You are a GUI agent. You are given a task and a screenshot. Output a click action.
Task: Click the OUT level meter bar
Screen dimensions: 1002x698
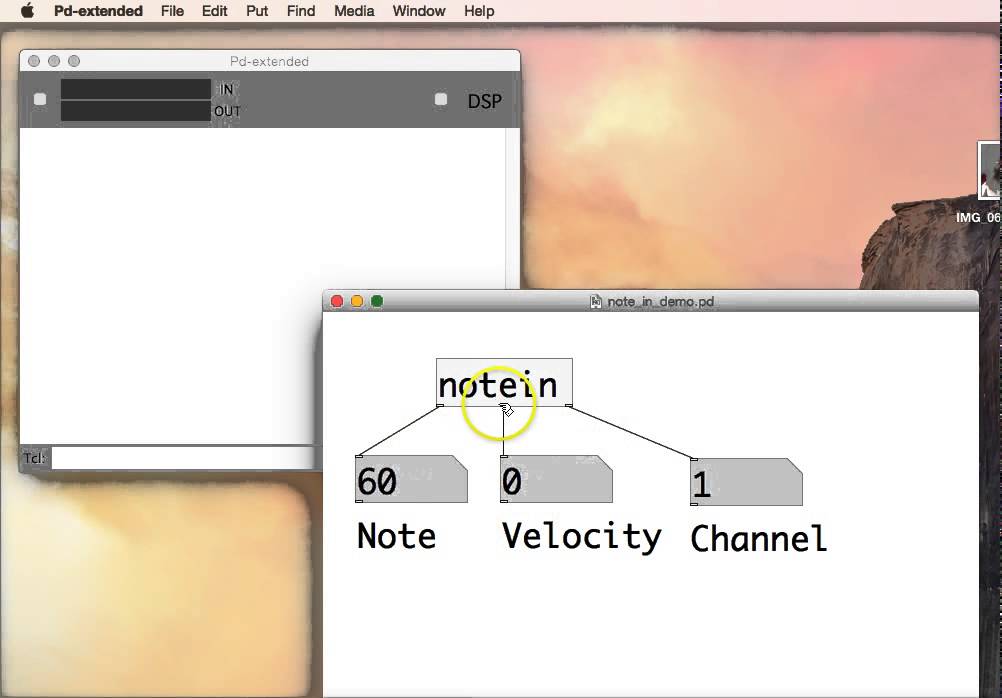point(135,111)
